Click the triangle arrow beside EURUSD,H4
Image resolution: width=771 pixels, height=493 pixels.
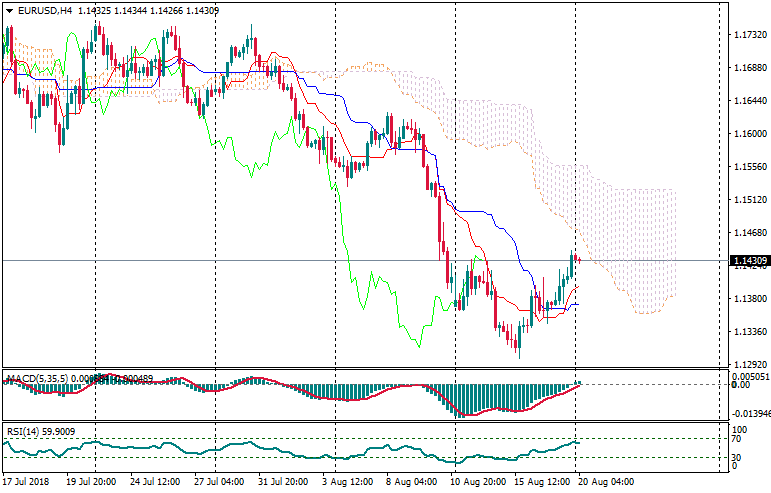(x=9, y=10)
